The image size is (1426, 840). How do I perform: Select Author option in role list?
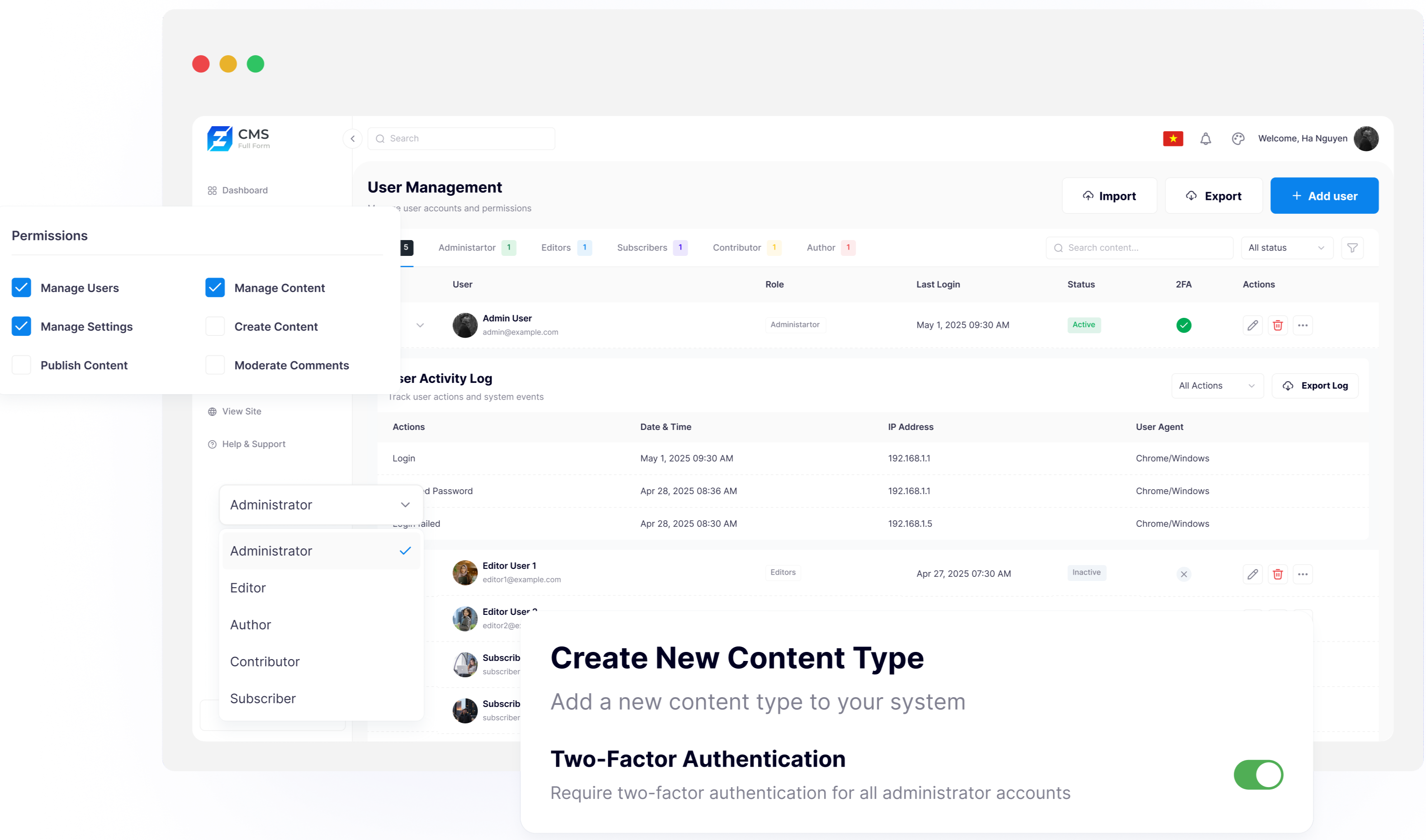(321, 625)
